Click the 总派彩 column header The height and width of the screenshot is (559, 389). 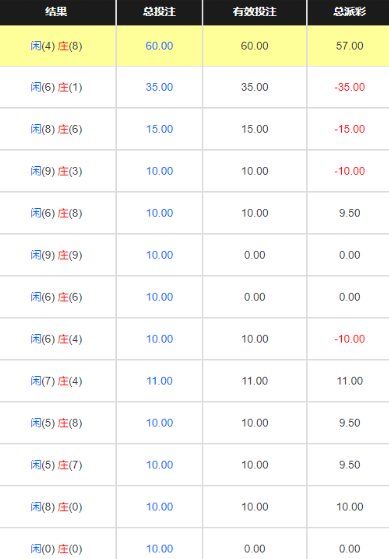[349, 12]
